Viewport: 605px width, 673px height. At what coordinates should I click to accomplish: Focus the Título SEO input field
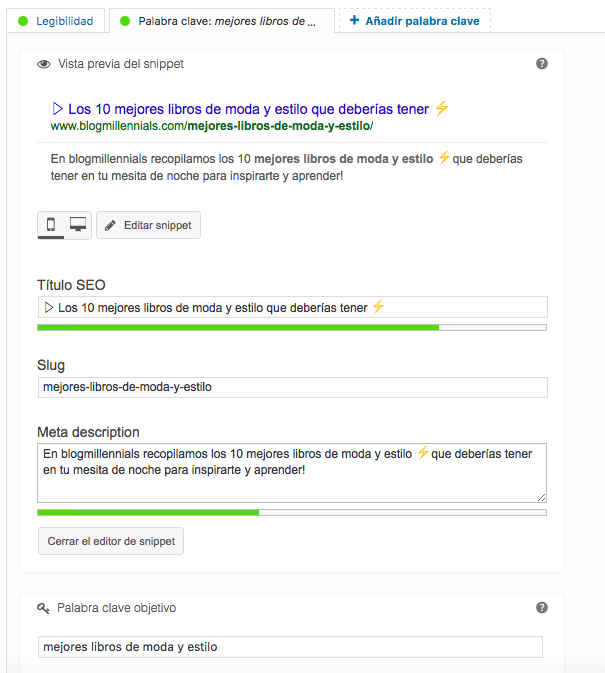pos(291,308)
